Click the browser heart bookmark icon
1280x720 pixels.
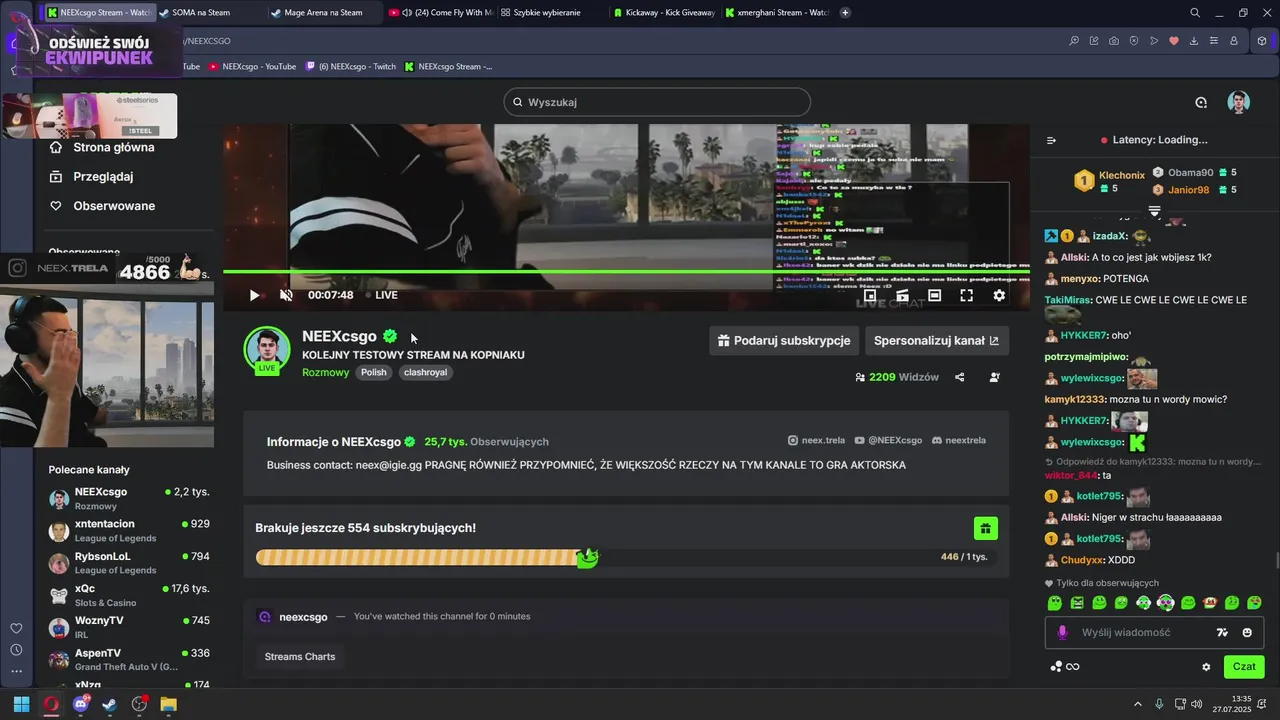(1174, 41)
